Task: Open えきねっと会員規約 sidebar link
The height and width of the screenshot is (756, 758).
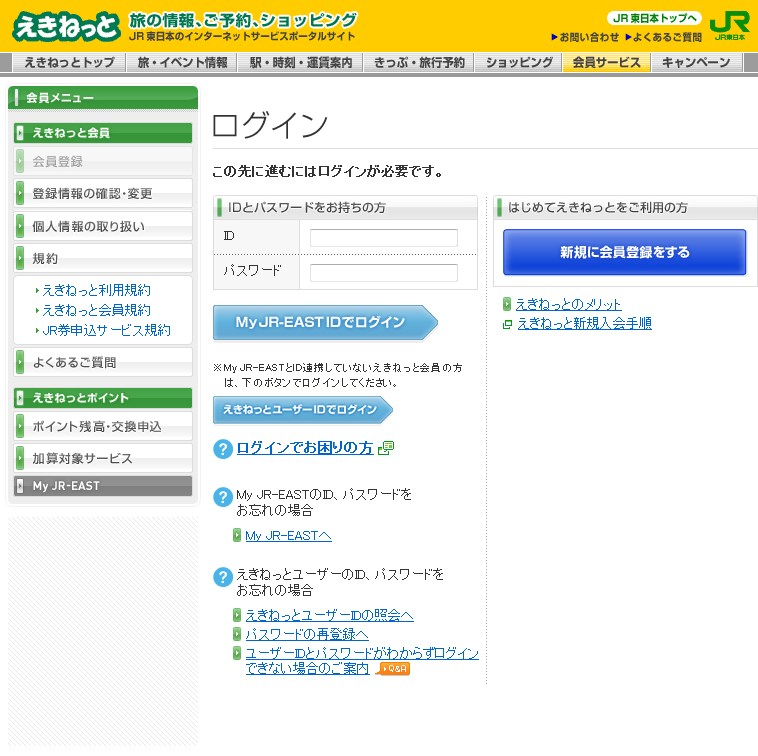Action: (x=96, y=310)
